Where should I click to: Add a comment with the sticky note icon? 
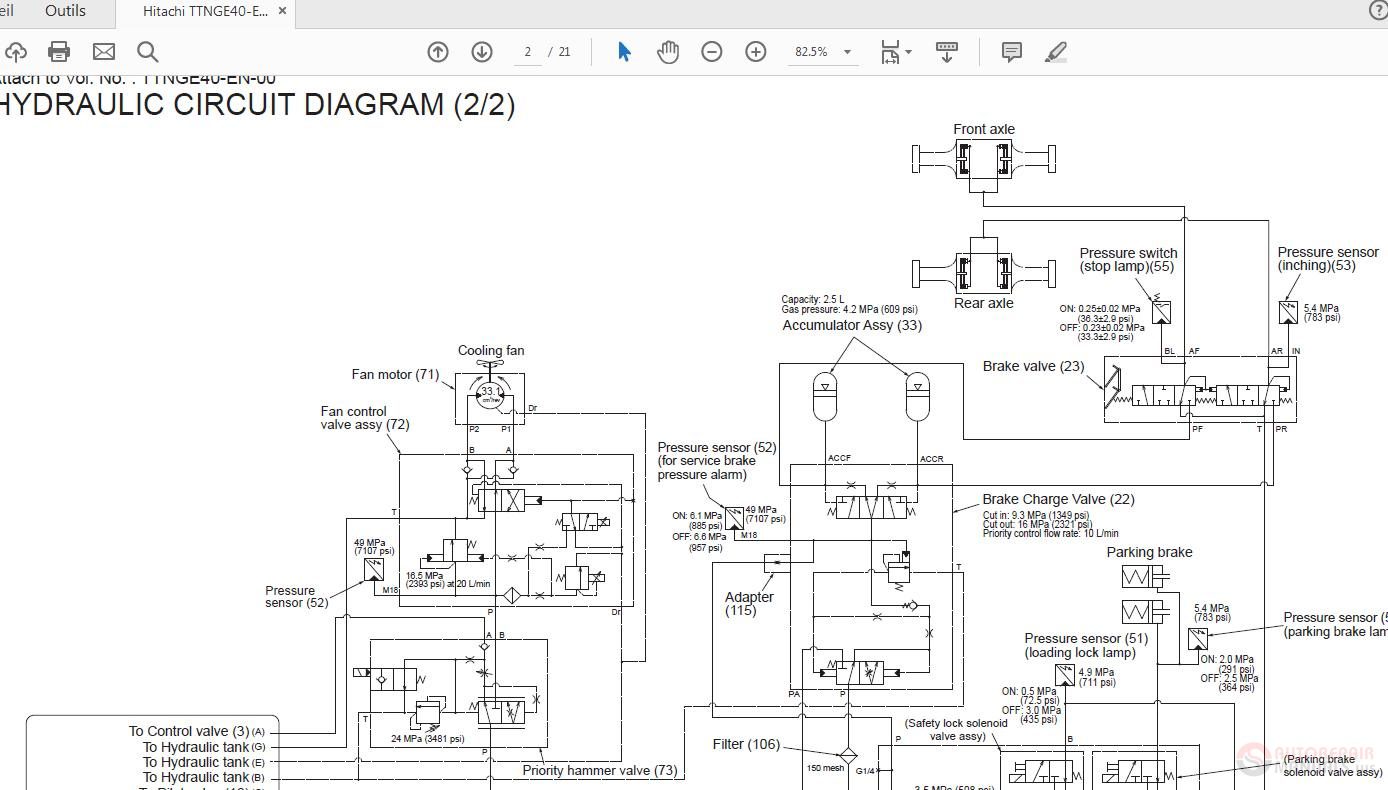(x=1012, y=52)
